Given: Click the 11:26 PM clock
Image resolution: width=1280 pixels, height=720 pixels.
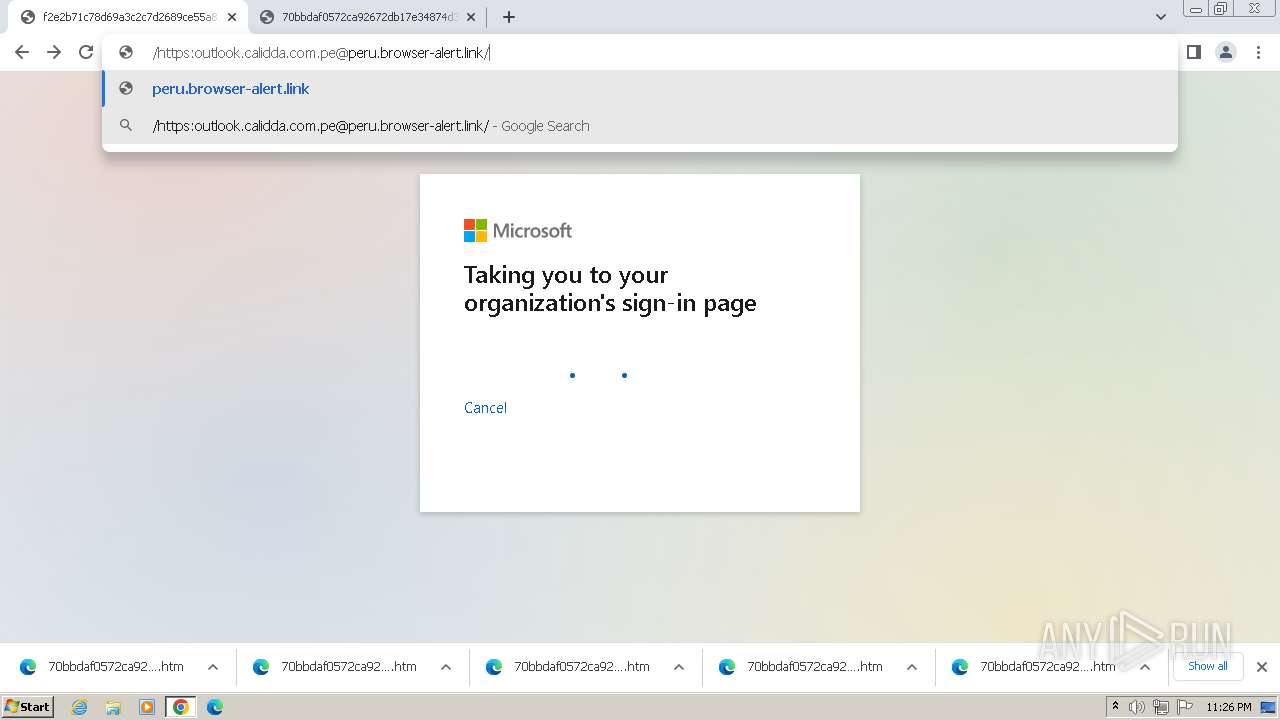Looking at the screenshot, I should tap(1229, 707).
